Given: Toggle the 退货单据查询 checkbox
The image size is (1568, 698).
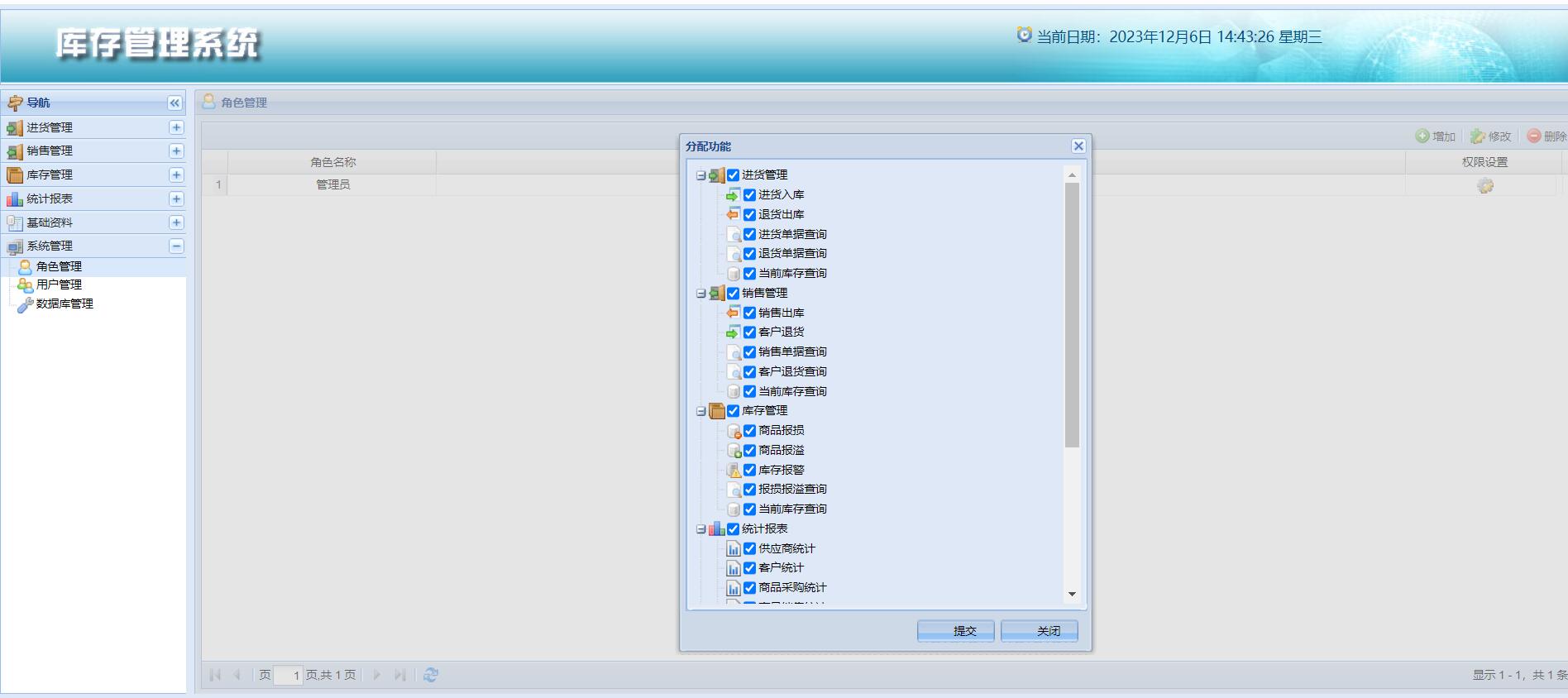Looking at the screenshot, I should pos(749,254).
